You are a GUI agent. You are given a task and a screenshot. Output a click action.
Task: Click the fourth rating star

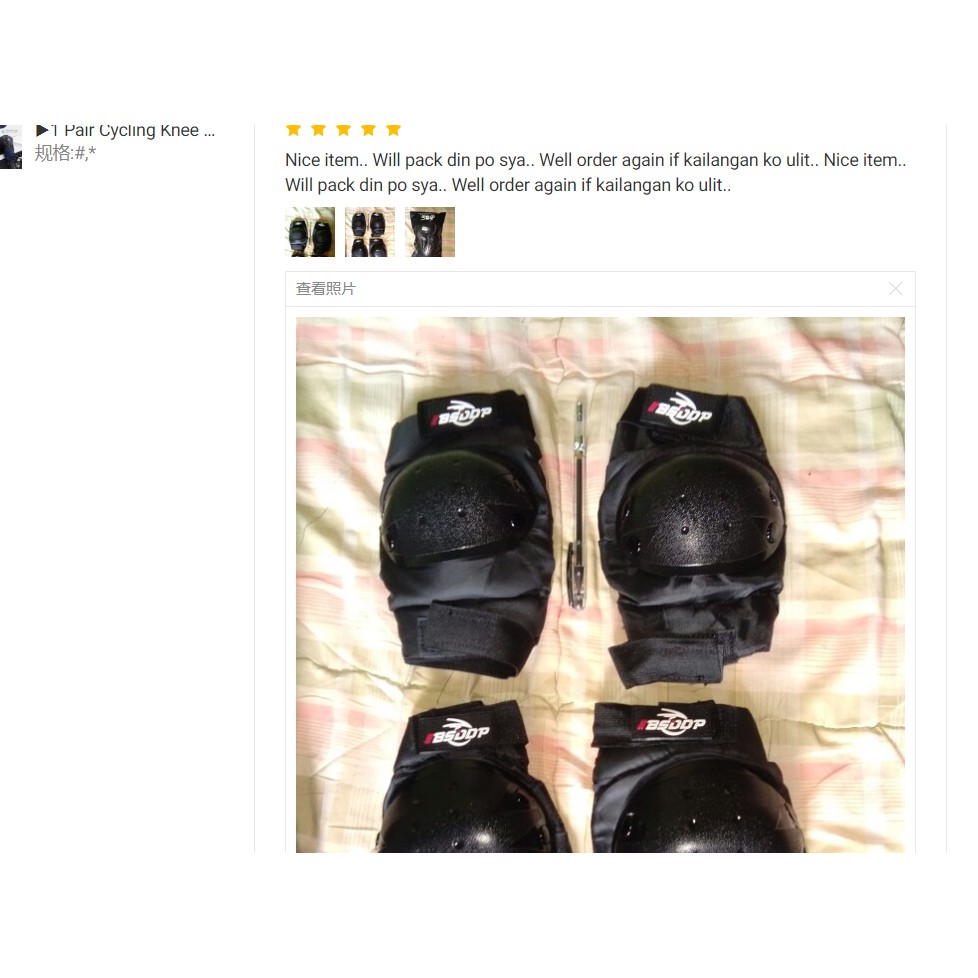click(368, 130)
